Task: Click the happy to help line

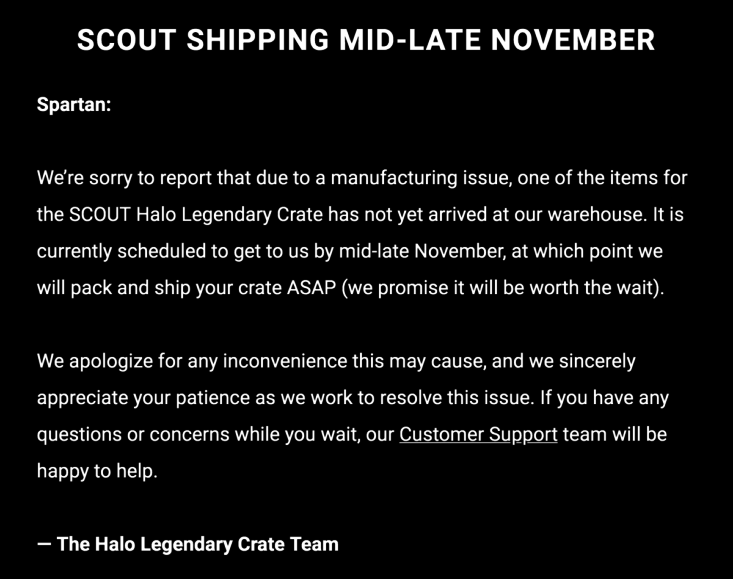Action: click(x=97, y=471)
